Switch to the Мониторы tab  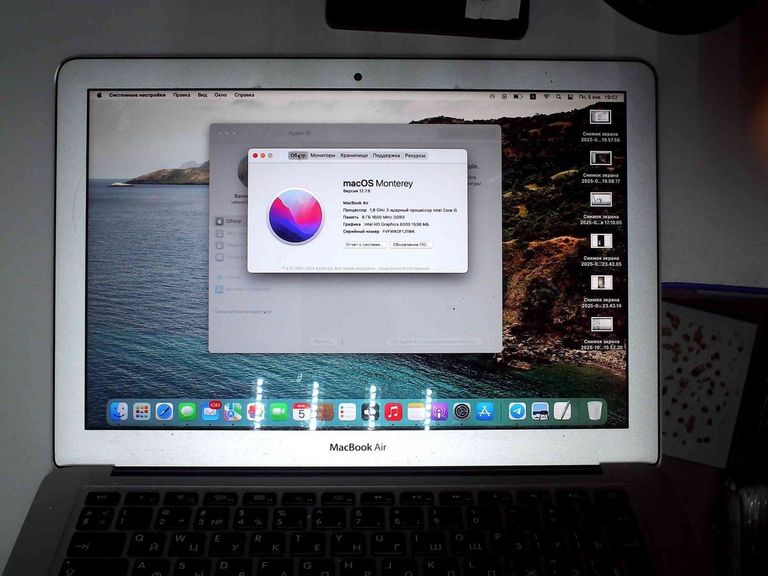point(323,155)
